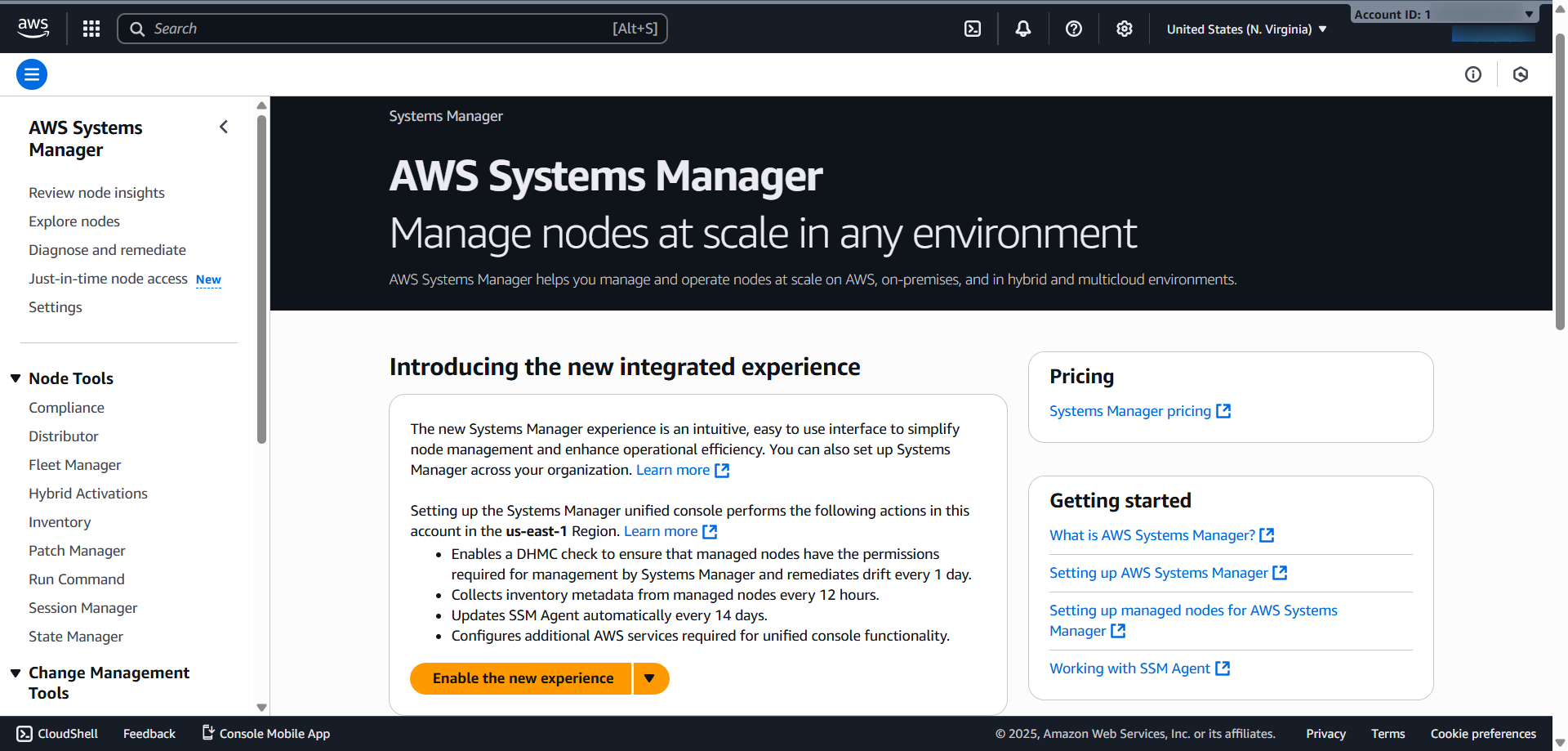The image size is (1568, 751).
Task: Open Hybrid Activations
Action: tap(88, 494)
